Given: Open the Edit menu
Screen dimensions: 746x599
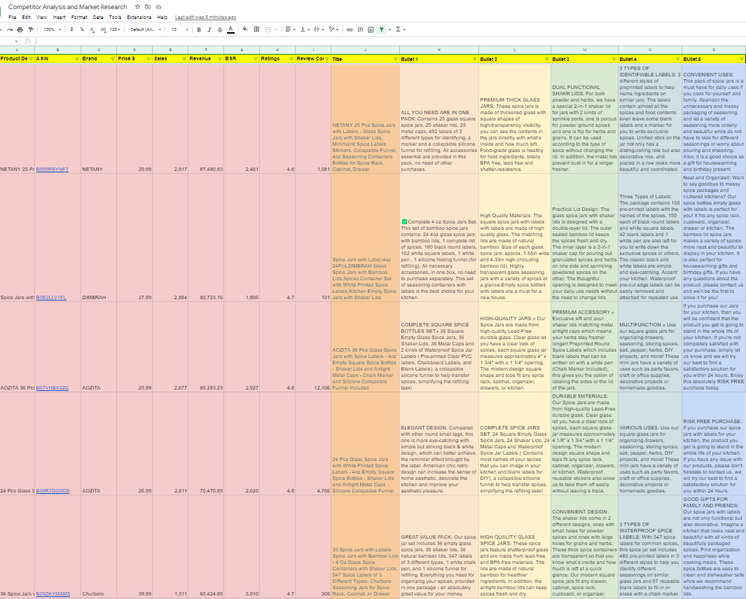Looking at the screenshot, I should [x=26, y=17].
